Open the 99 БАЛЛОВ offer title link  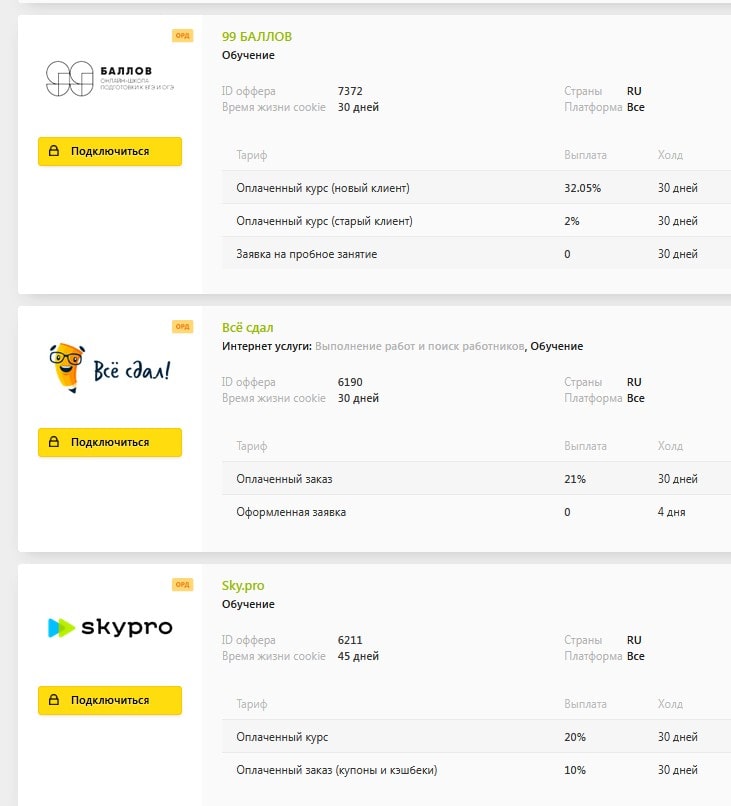click(257, 36)
